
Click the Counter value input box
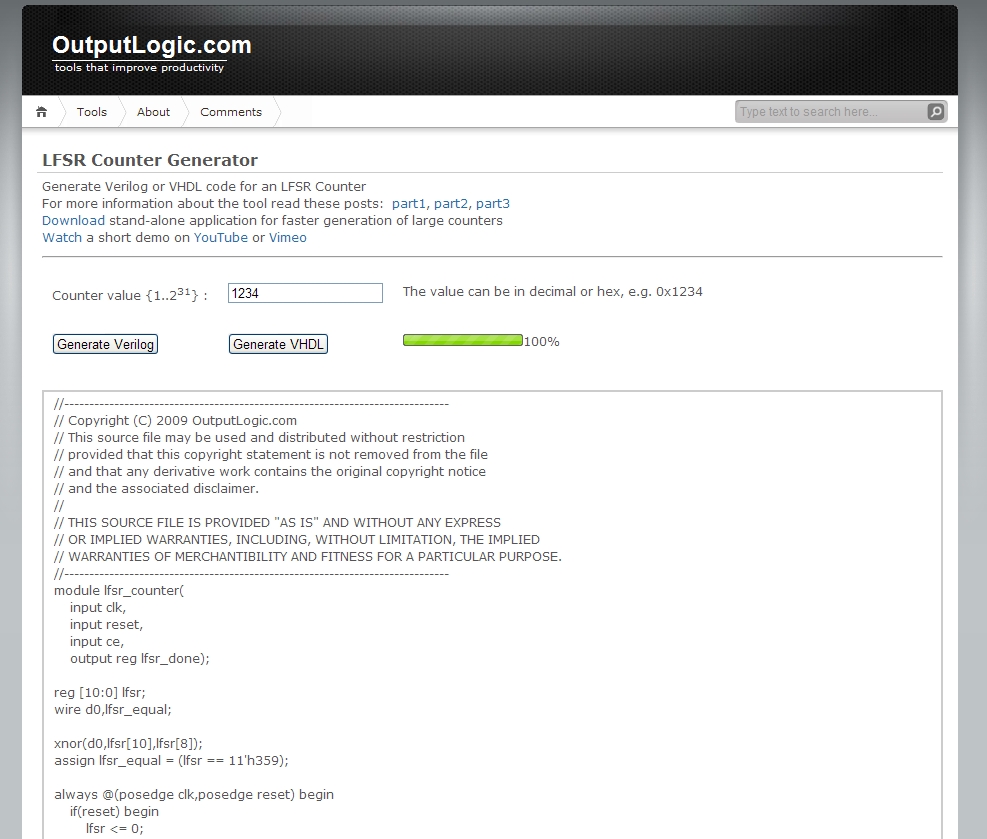(305, 293)
